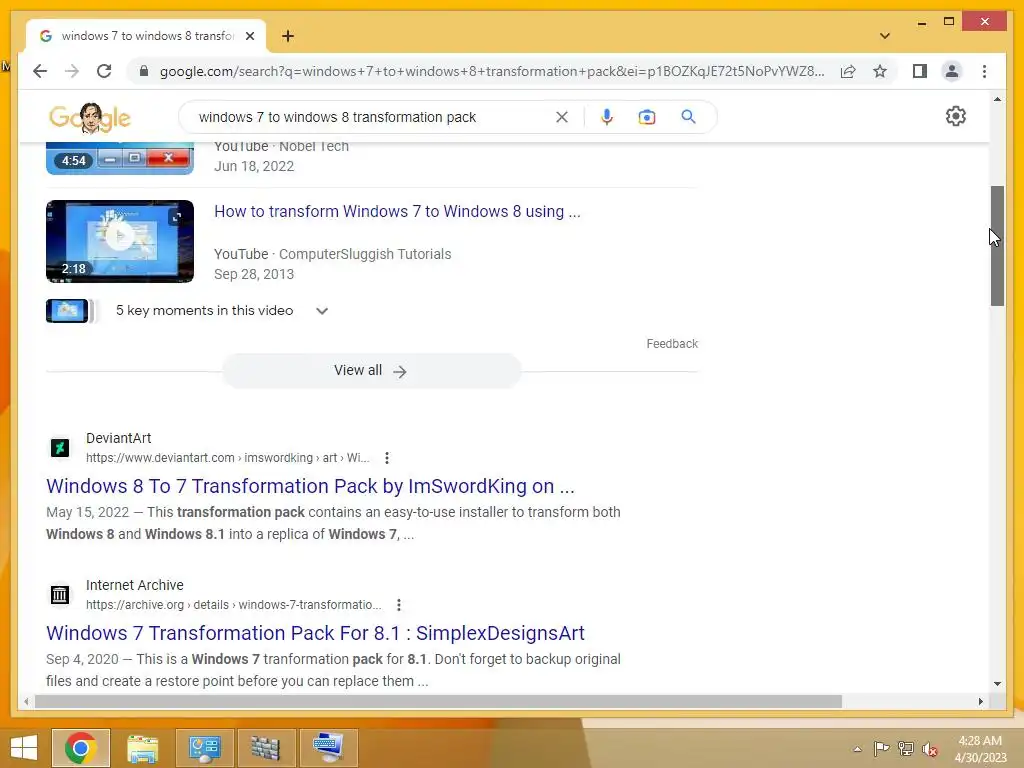Click the scroll down arrow
Viewport: 1024px width, 768px height.
997,684
